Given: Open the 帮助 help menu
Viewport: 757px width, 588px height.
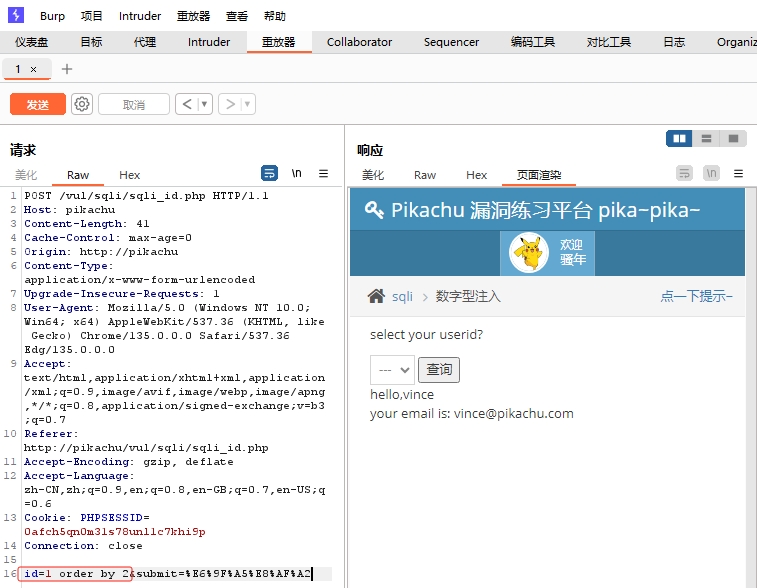Looking at the screenshot, I should (x=275, y=16).
